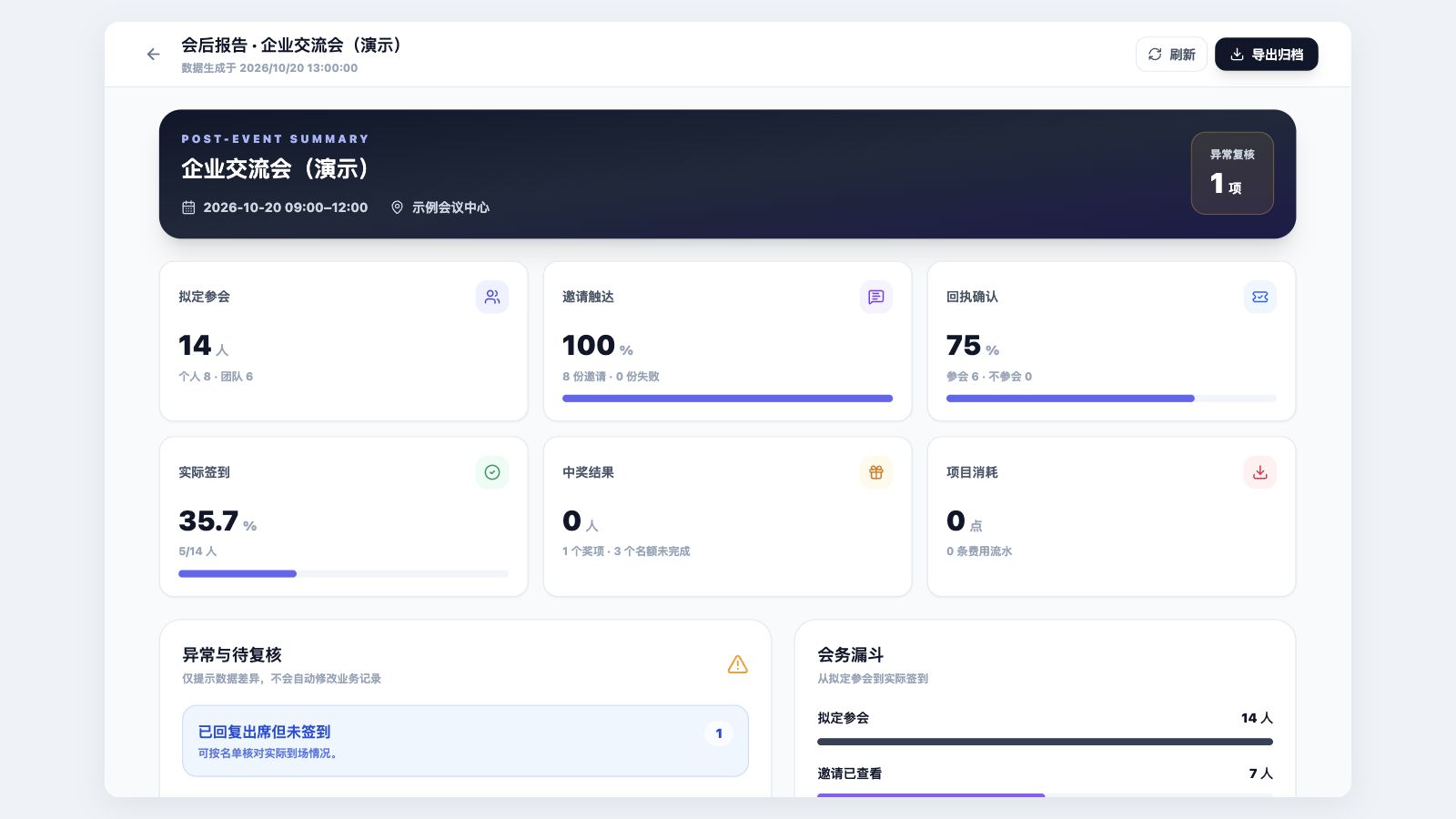Click the ticket icon on 回执确认 card

1260,297
